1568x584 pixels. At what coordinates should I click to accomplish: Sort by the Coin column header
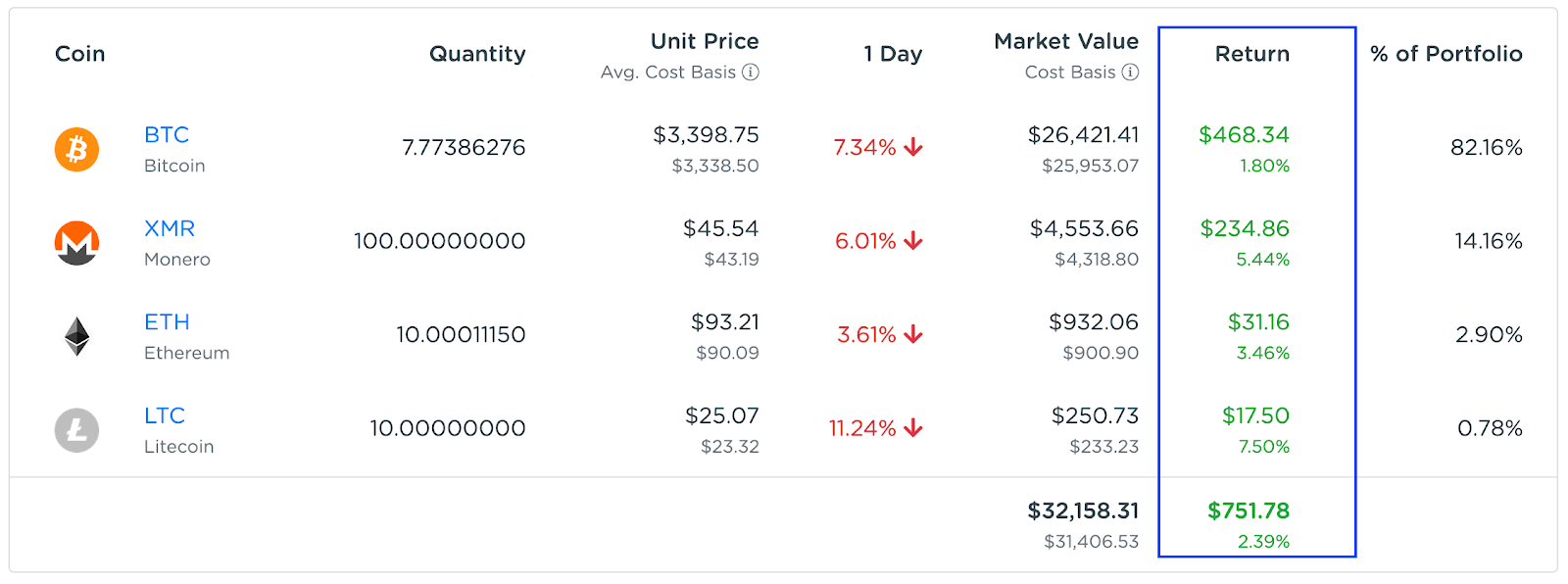[x=79, y=54]
